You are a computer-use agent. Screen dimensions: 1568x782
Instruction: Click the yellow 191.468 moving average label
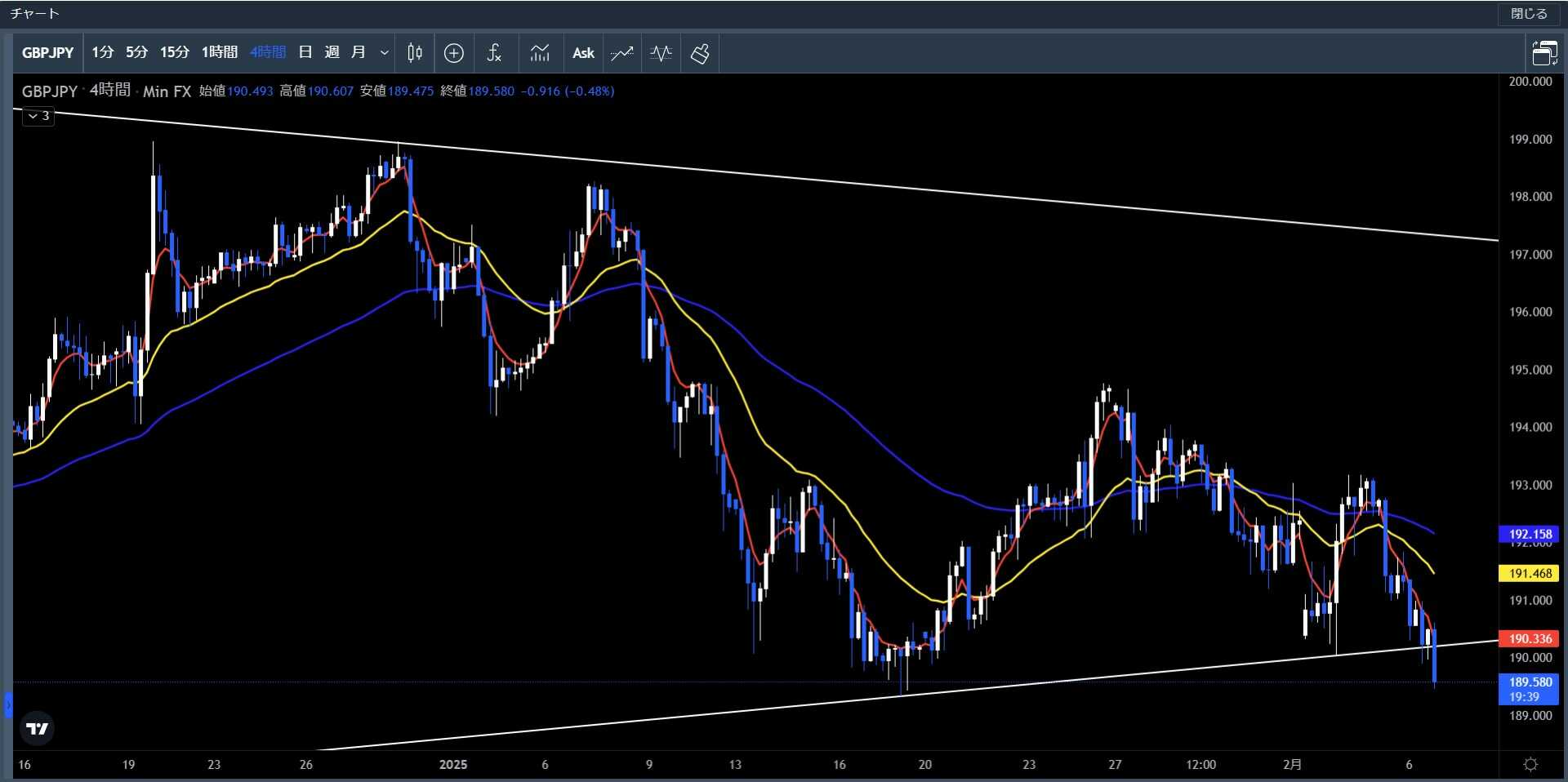[x=1529, y=573]
